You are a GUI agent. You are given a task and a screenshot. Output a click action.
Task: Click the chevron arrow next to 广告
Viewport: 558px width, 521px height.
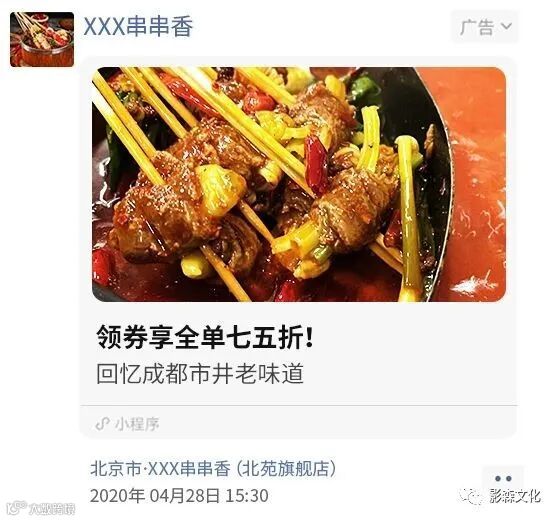click(x=506, y=26)
